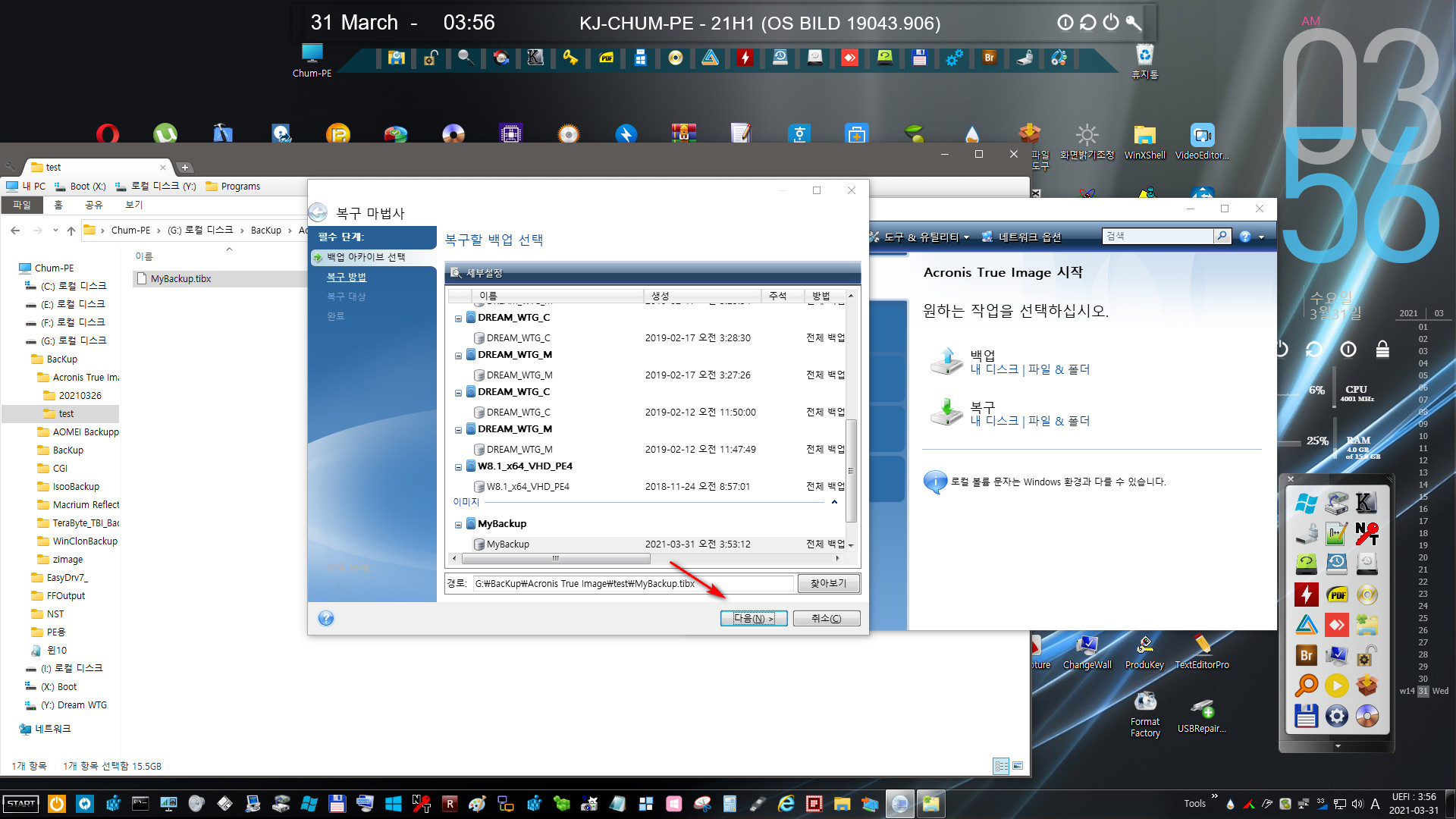Click the 취소(C) cancel button
This screenshot has width=1456, height=819.
pos(827,618)
